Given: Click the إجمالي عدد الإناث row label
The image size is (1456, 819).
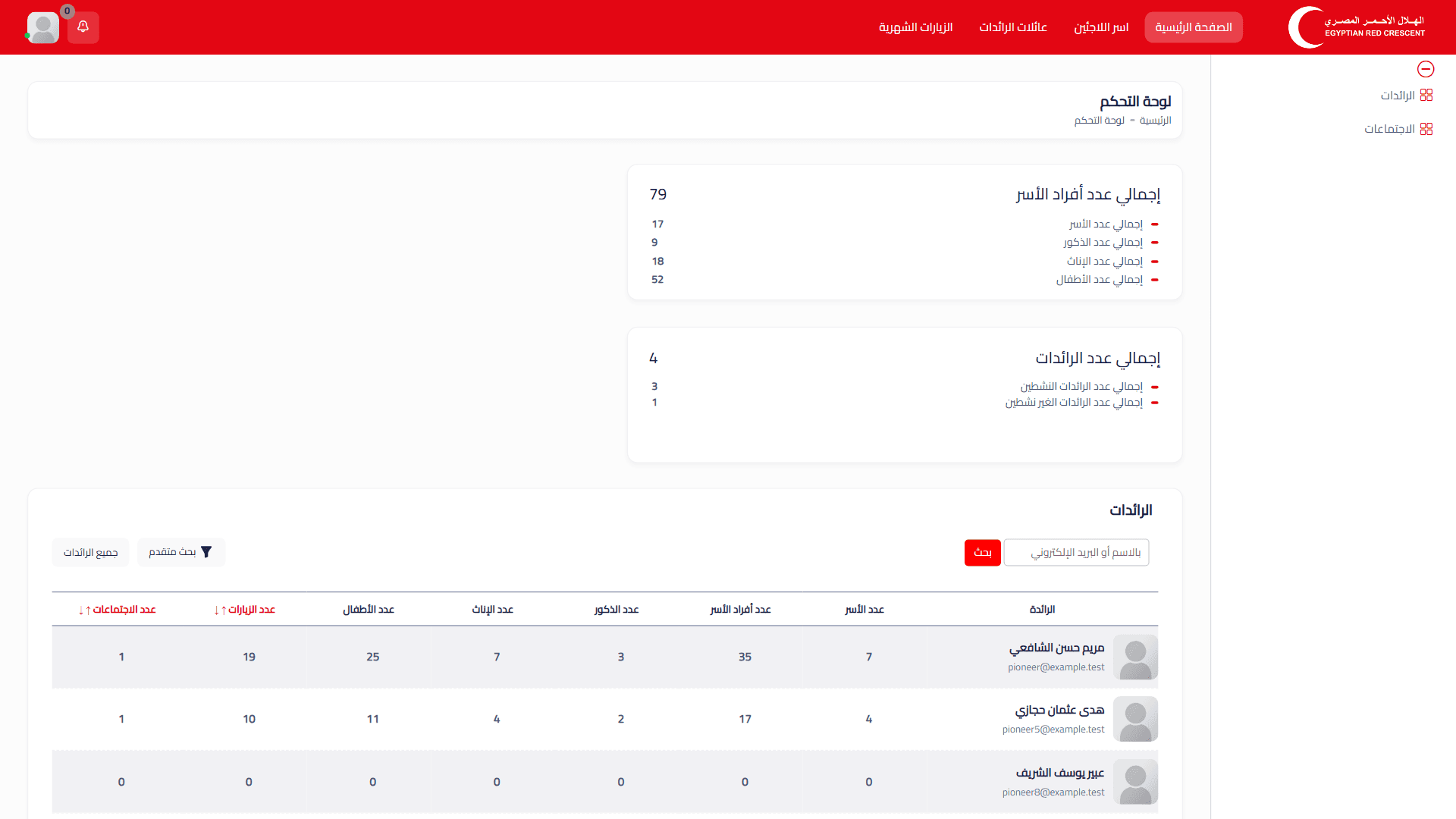Looking at the screenshot, I should pos(1105,262).
